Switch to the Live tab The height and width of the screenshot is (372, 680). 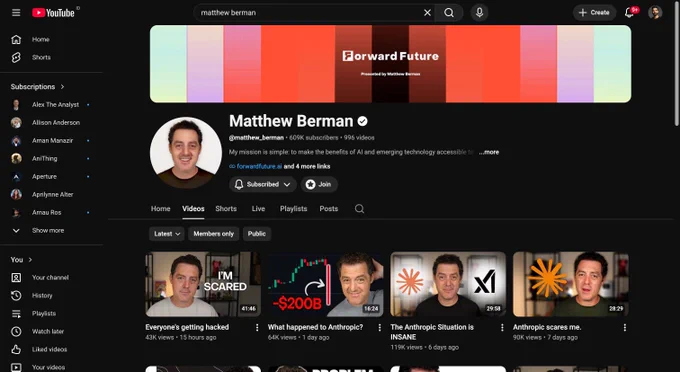click(258, 209)
